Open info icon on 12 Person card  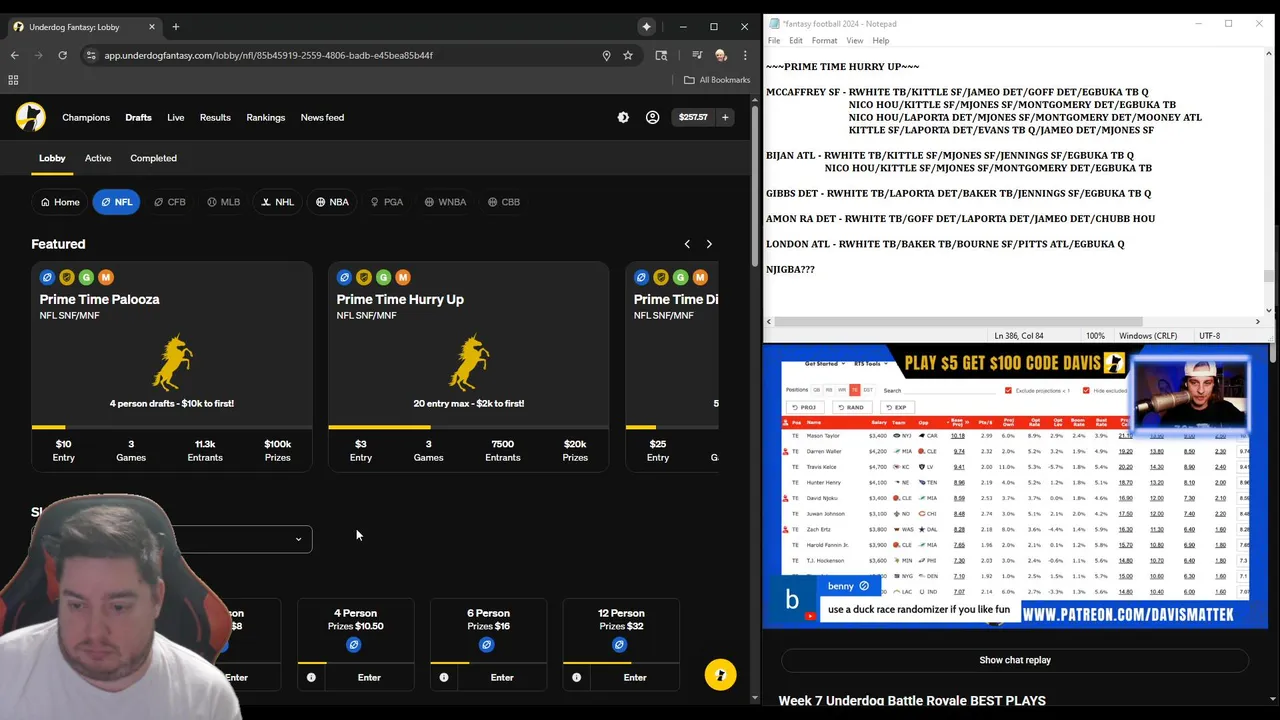pos(577,677)
